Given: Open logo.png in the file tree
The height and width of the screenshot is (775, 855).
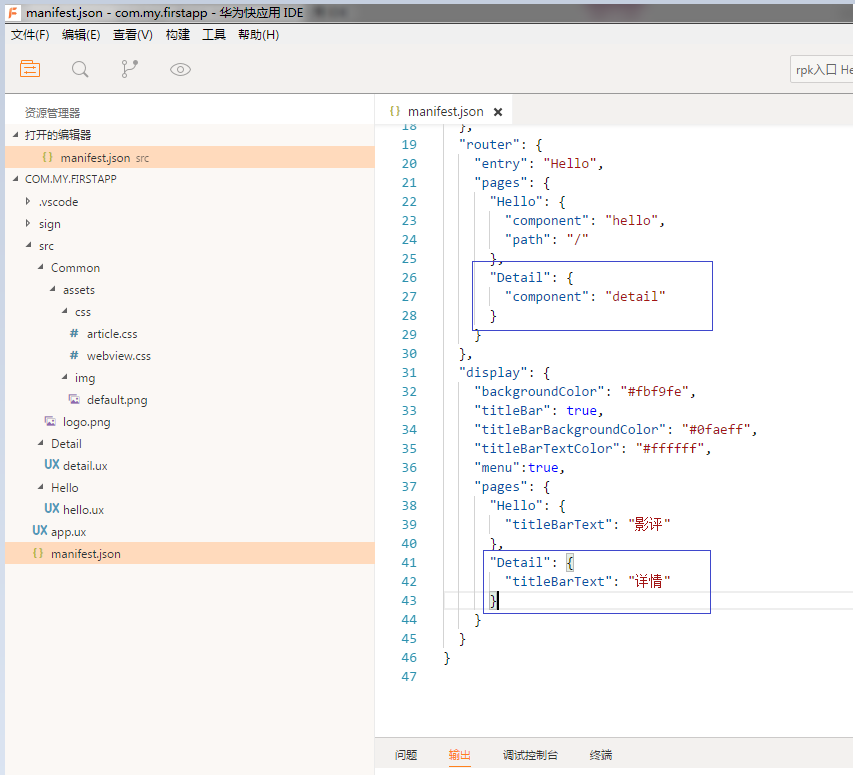Looking at the screenshot, I should point(86,422).
